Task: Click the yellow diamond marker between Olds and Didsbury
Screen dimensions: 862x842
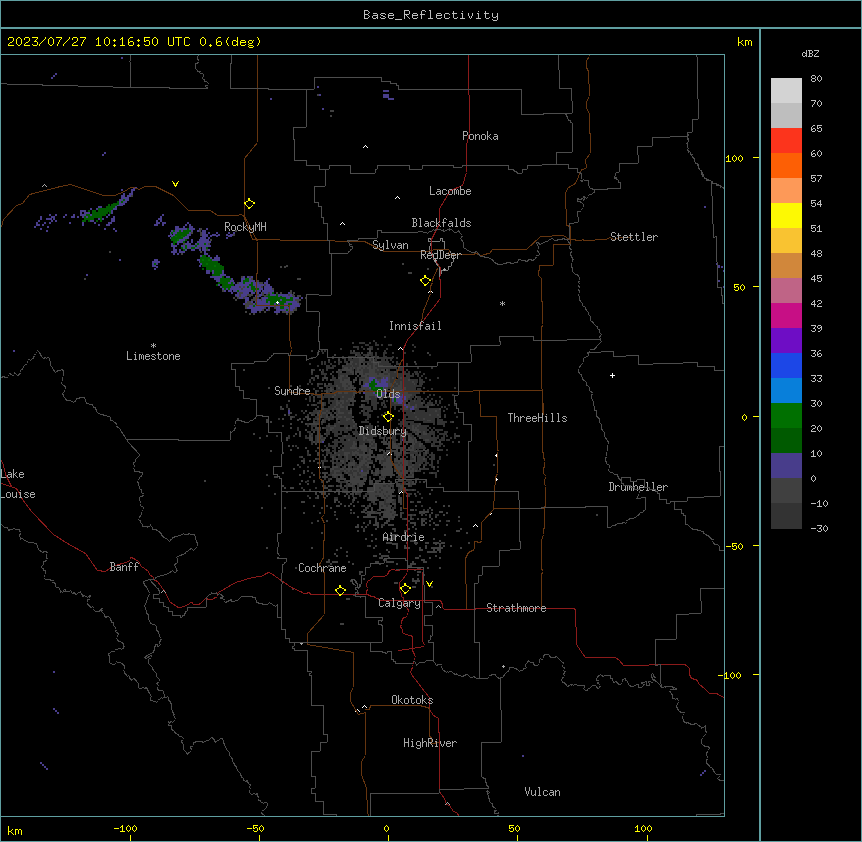Action: point(388,417)
